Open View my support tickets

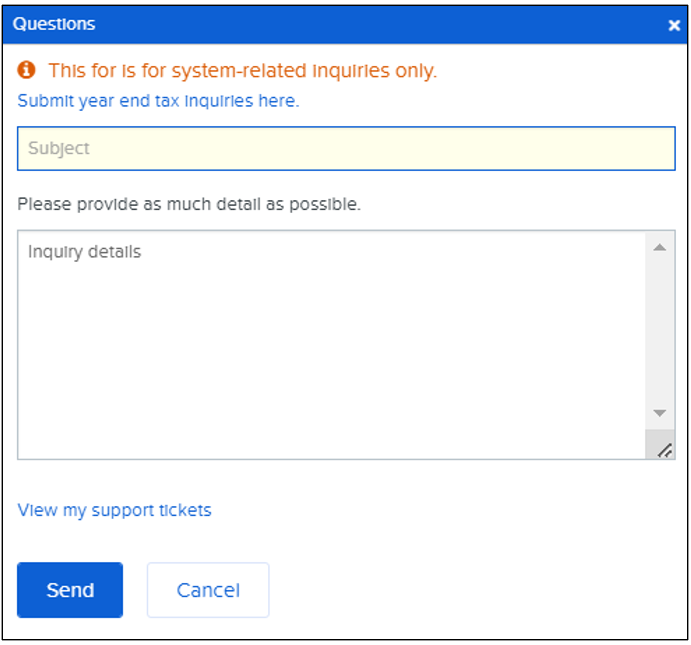point(115,510)
